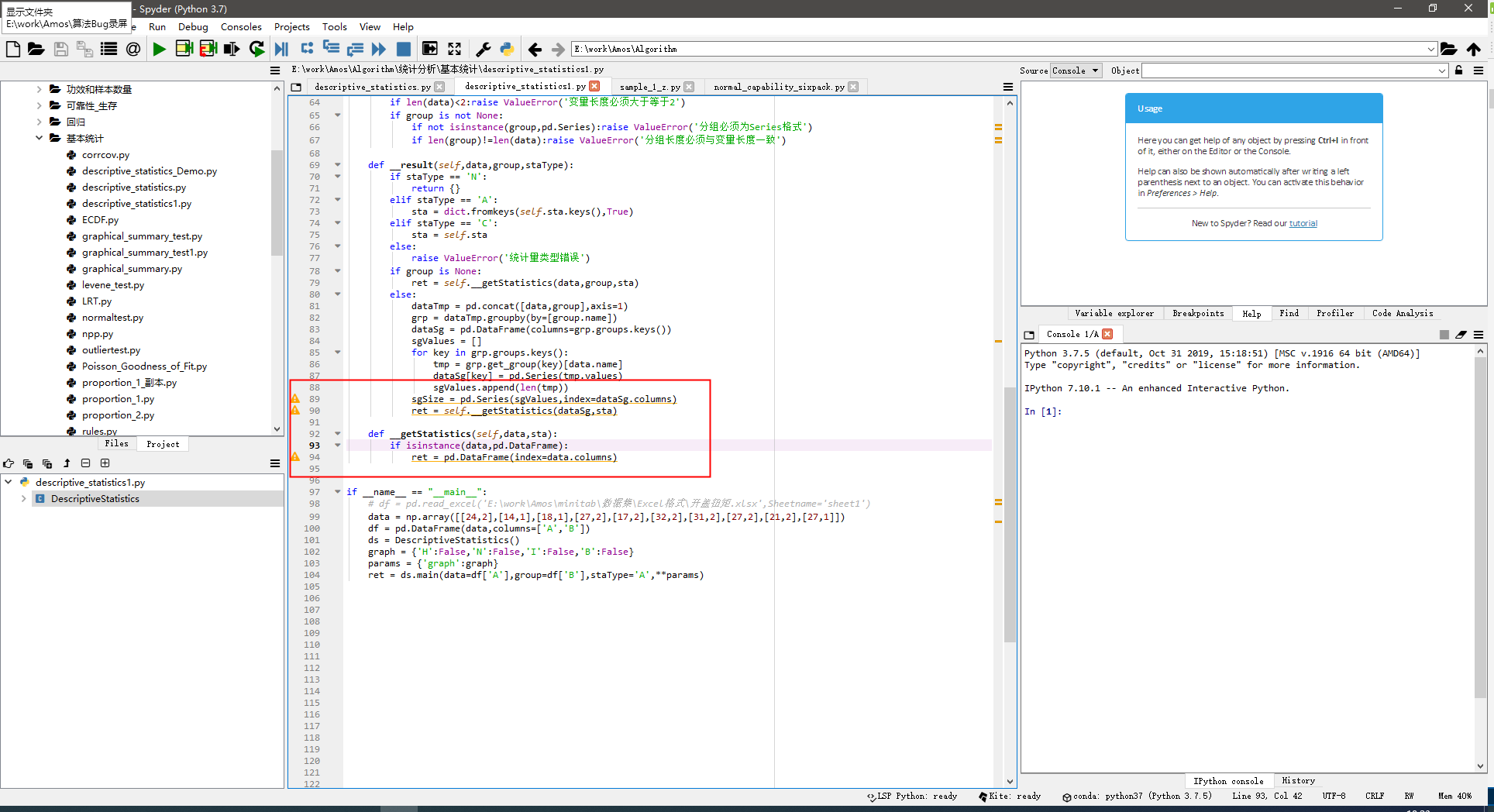This screenshot has width=1494, height=812.
Task: Run selection or current line icon
Action: 232,49
